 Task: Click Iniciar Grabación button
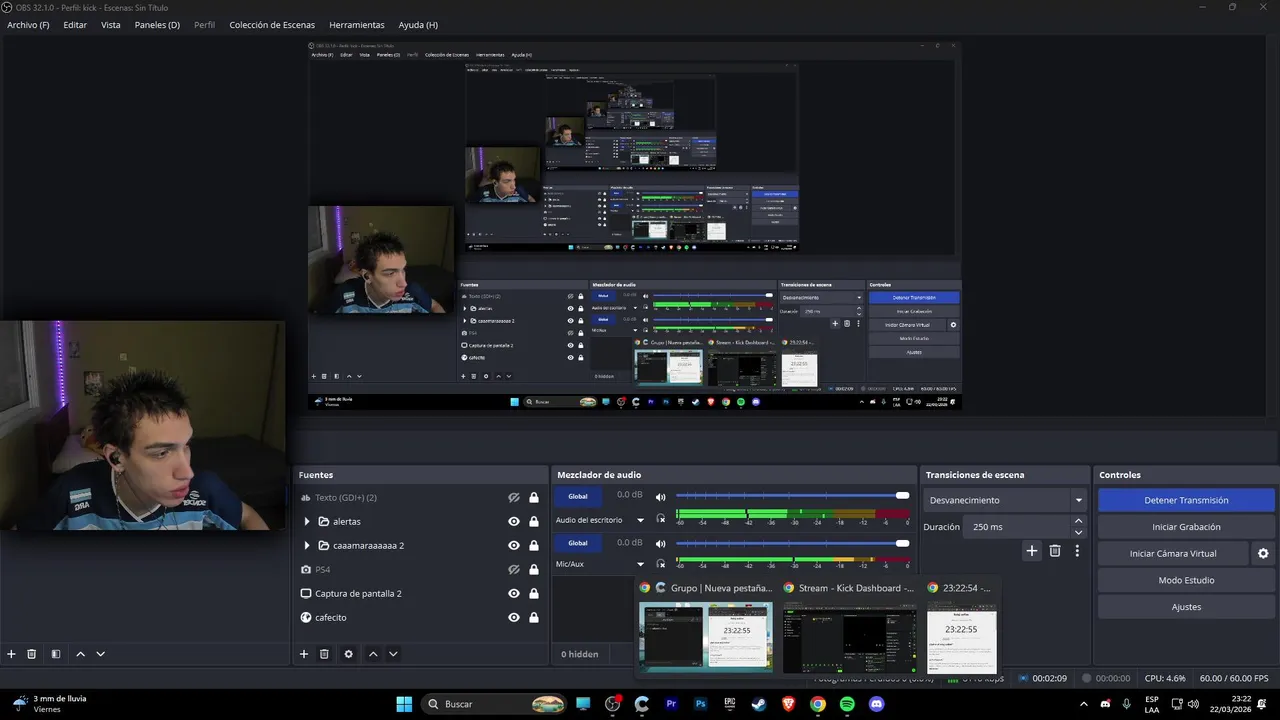pyautogui.click(x=1186, y=527)
